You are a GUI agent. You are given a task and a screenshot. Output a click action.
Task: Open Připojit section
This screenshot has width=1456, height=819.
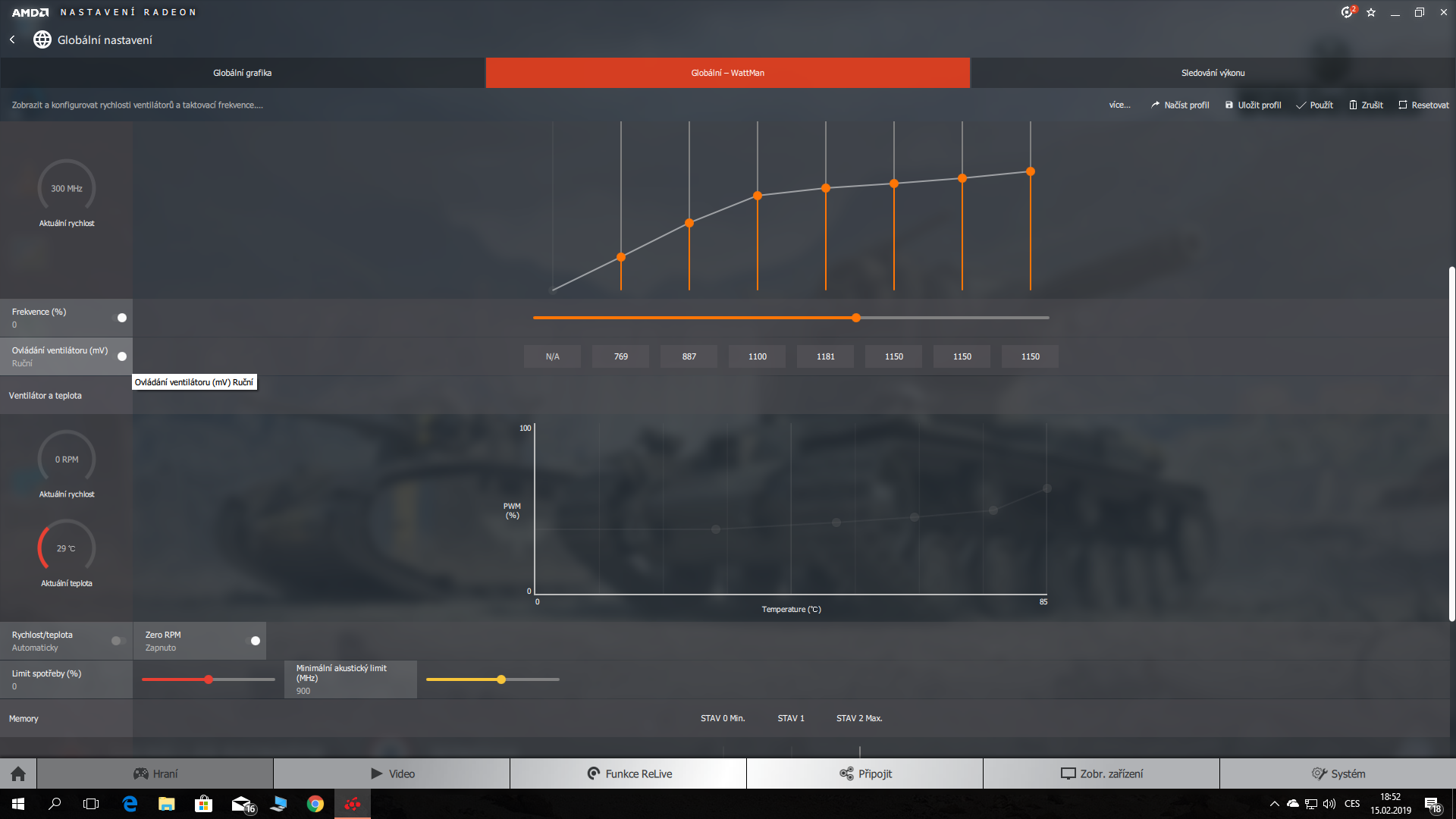[865, 773]
